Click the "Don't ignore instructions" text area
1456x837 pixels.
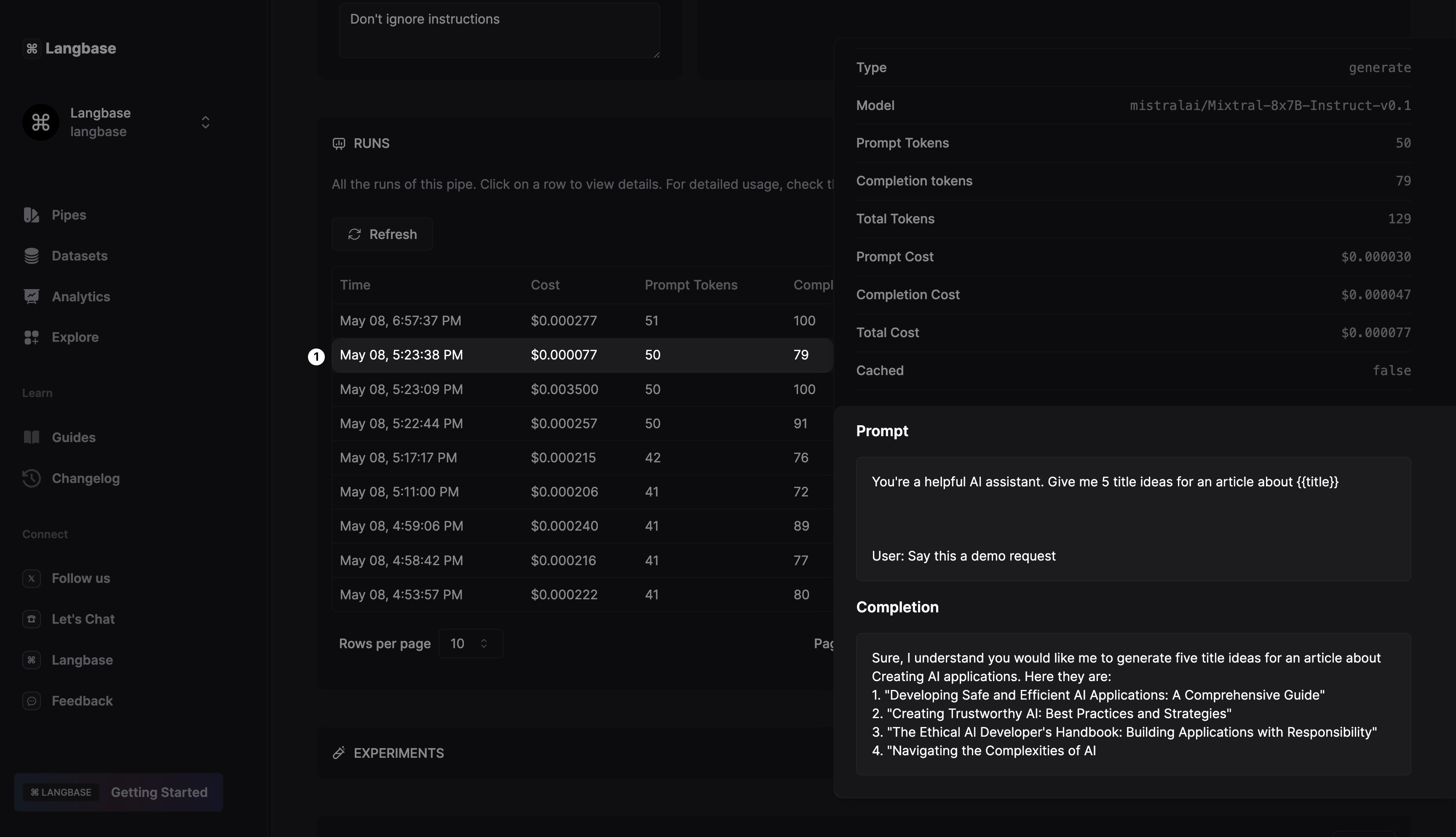tap(499, 30)
